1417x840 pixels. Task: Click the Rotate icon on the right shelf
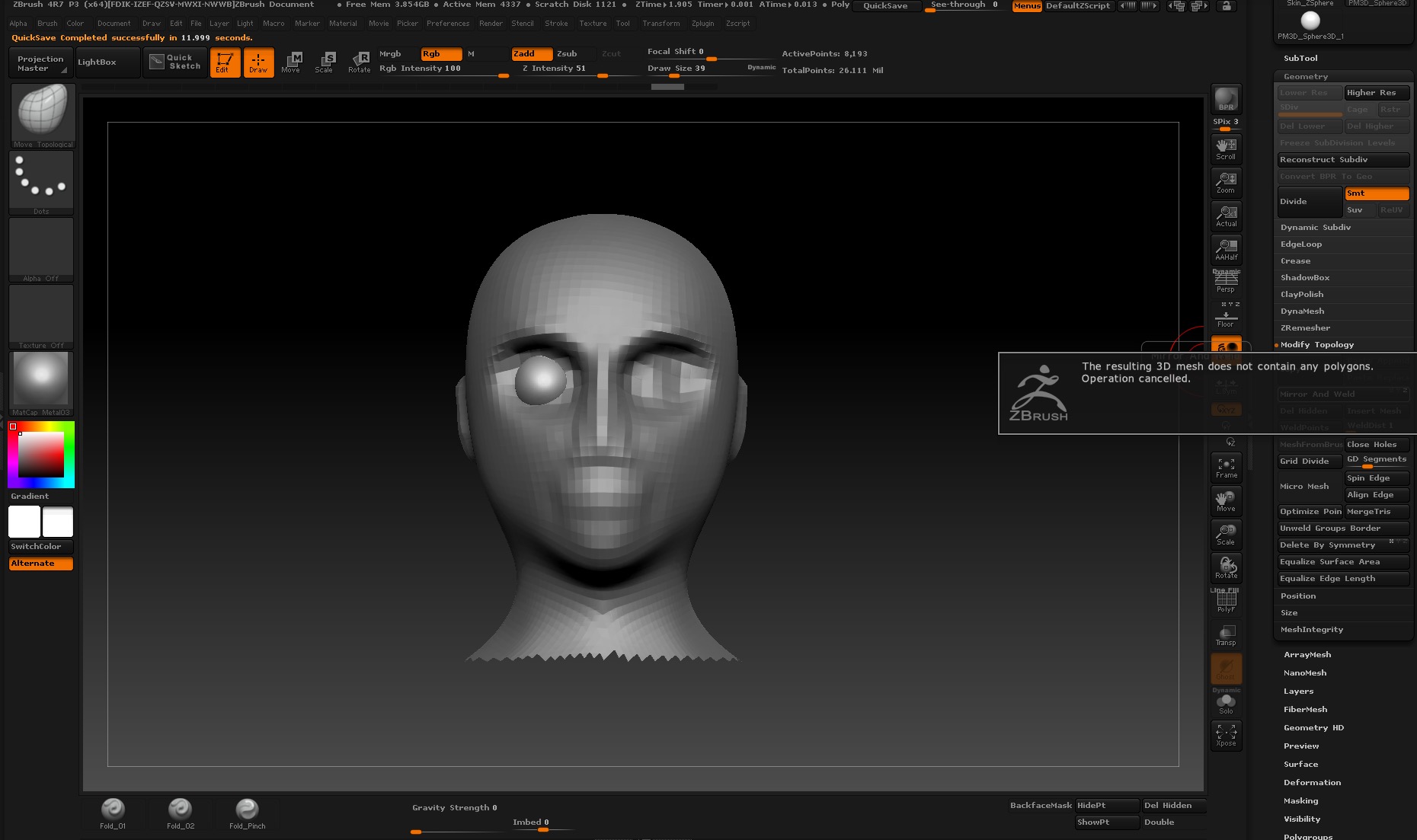pos(1226,567)
